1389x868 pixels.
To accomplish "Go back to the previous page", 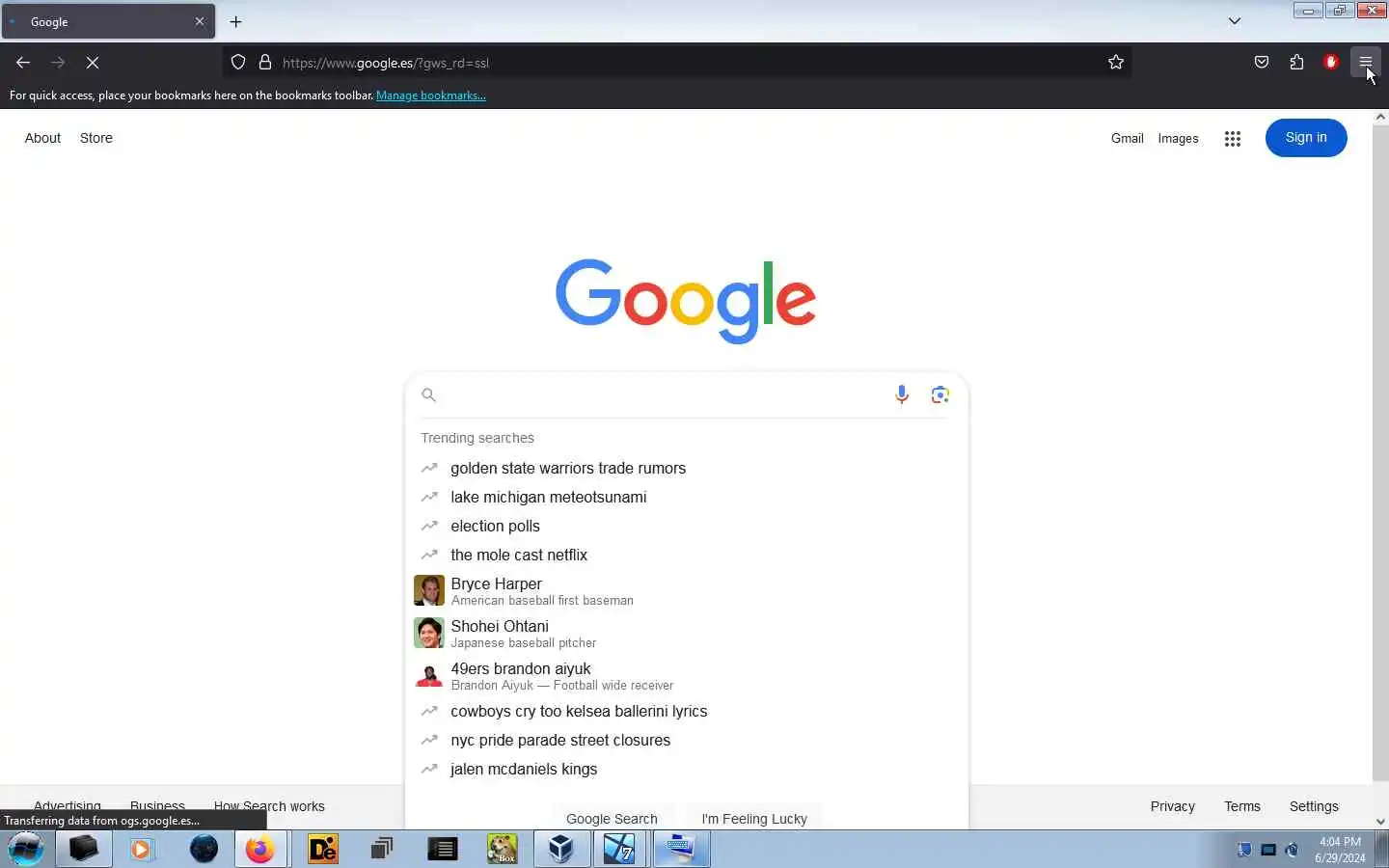I will (x=23, y=63).
